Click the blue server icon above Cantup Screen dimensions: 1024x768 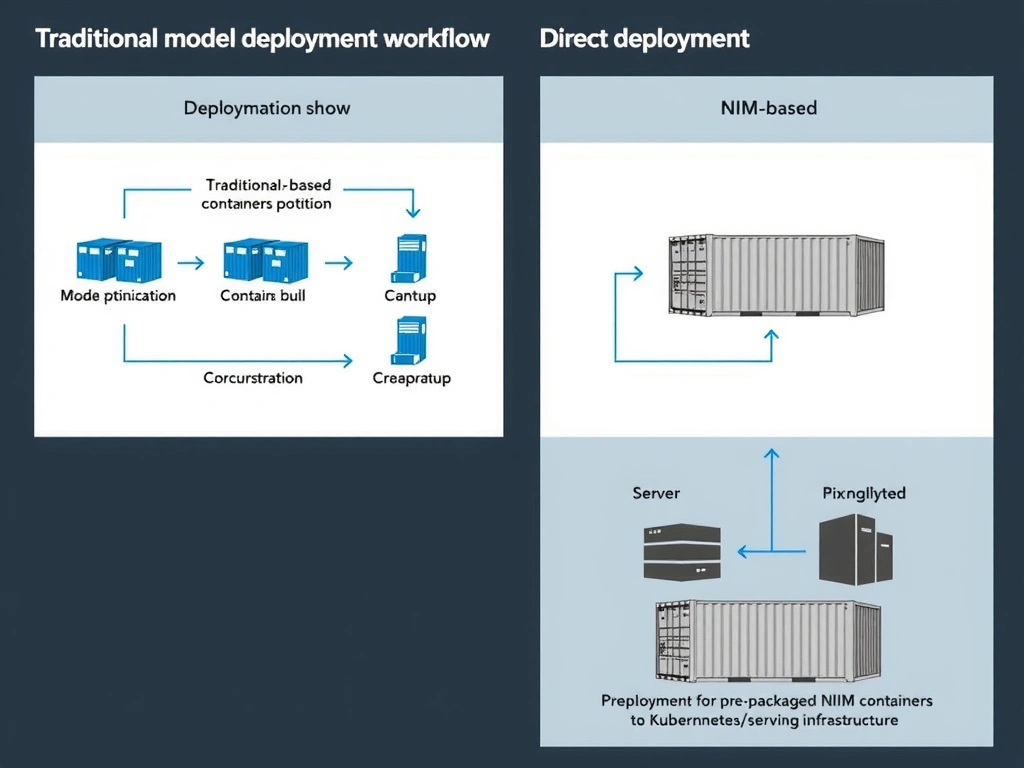(409, 259)
